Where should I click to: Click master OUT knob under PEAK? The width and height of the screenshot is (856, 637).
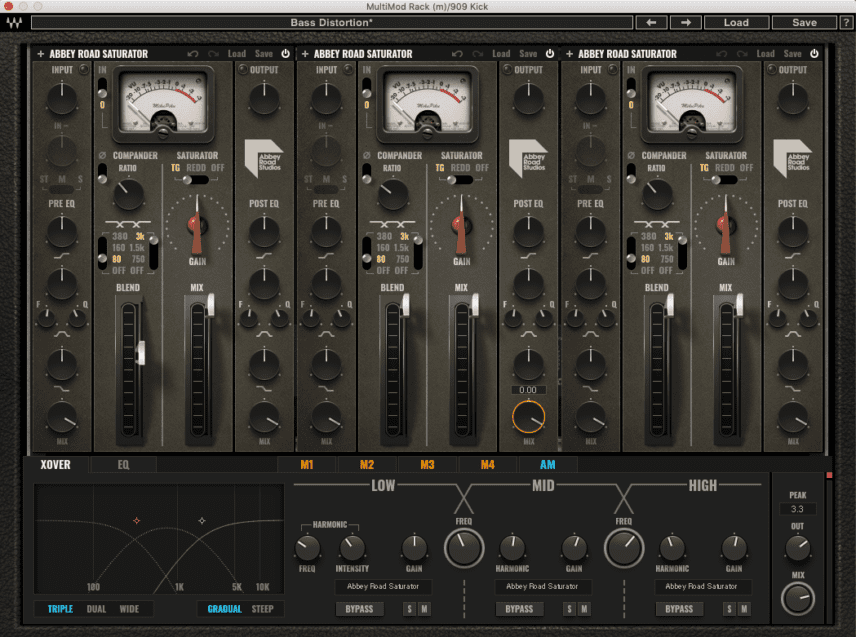click(x=798, y=547)
